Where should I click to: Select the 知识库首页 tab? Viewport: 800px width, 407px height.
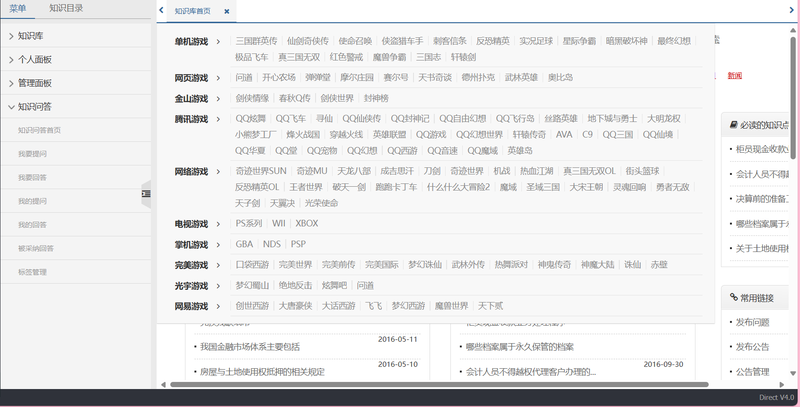coord(192,11)
